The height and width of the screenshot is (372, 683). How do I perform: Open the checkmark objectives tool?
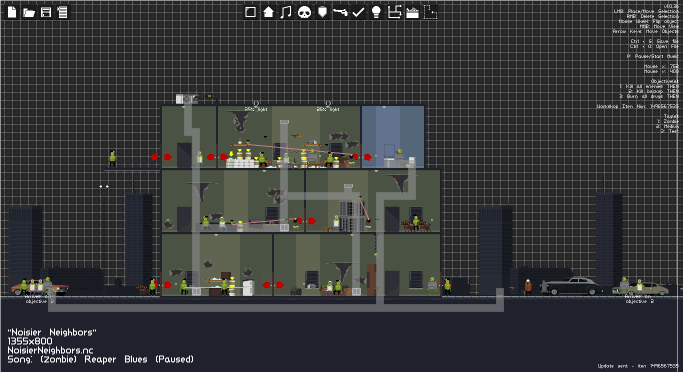[358, 12]
